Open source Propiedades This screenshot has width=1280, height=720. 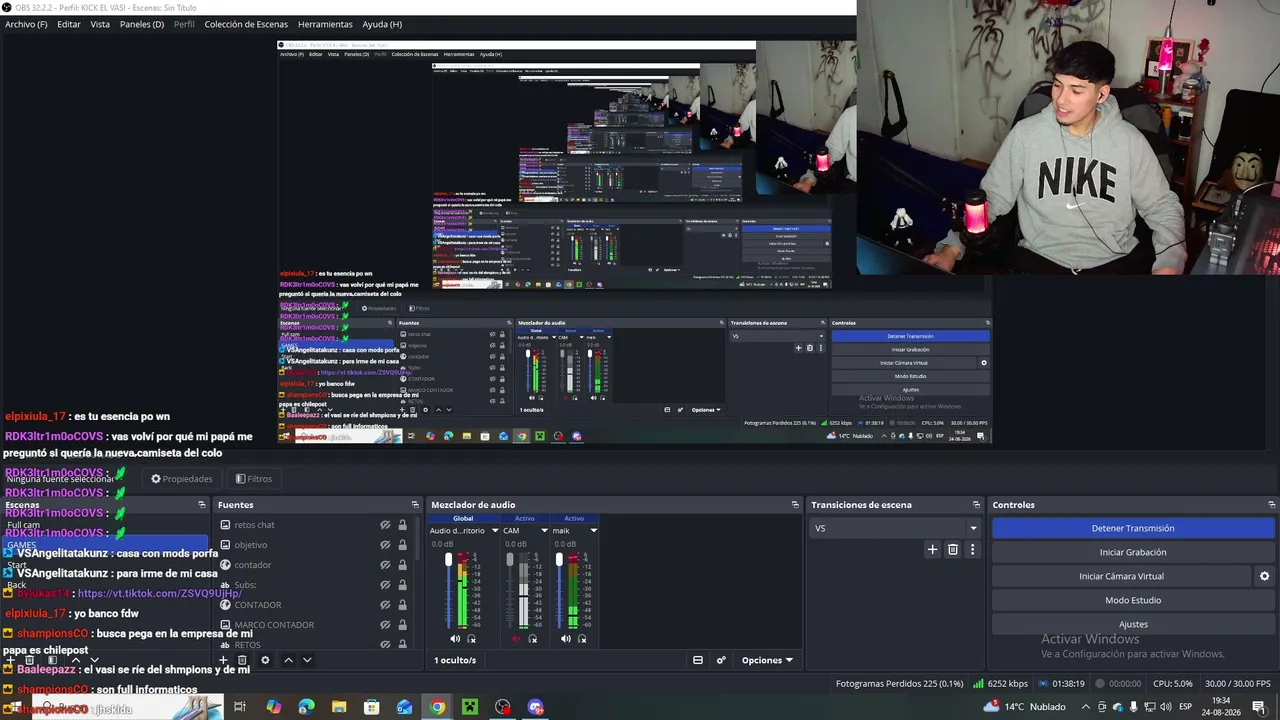[182, 479]
